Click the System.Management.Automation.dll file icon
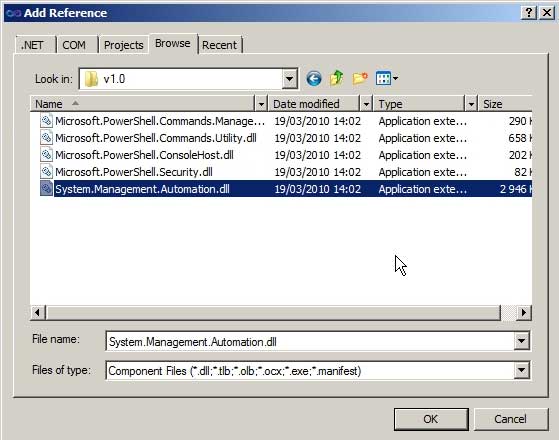 [46, 189]
